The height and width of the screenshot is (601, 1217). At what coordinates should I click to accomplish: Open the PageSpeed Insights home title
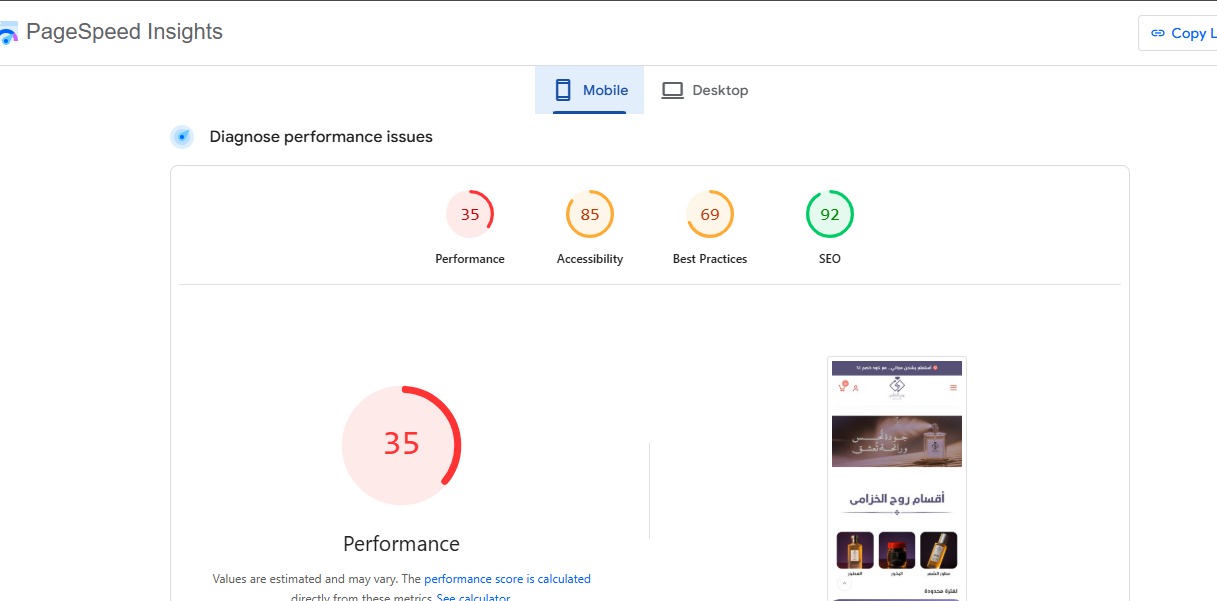(124, 32)
